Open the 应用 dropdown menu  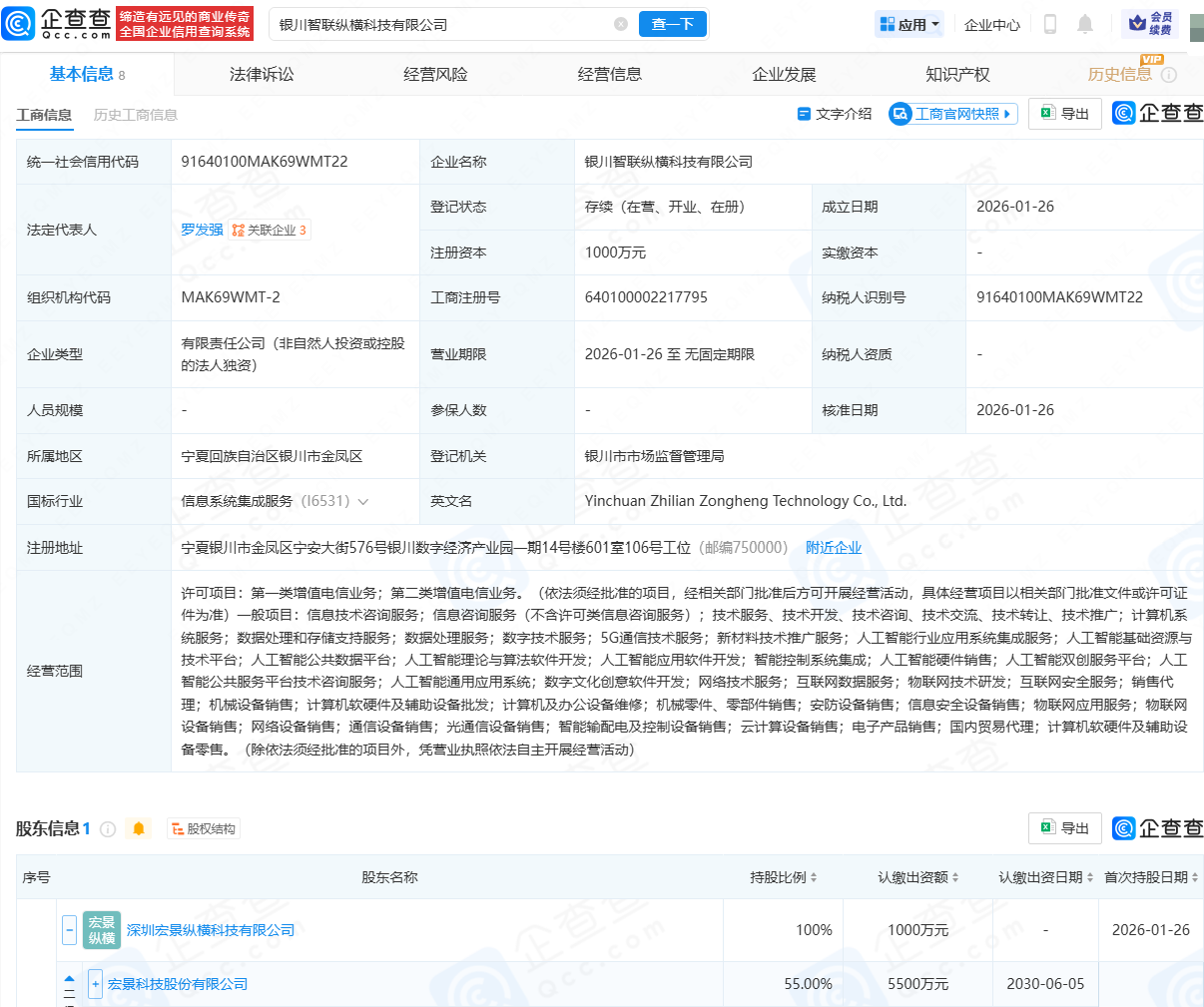pos(909,24)
